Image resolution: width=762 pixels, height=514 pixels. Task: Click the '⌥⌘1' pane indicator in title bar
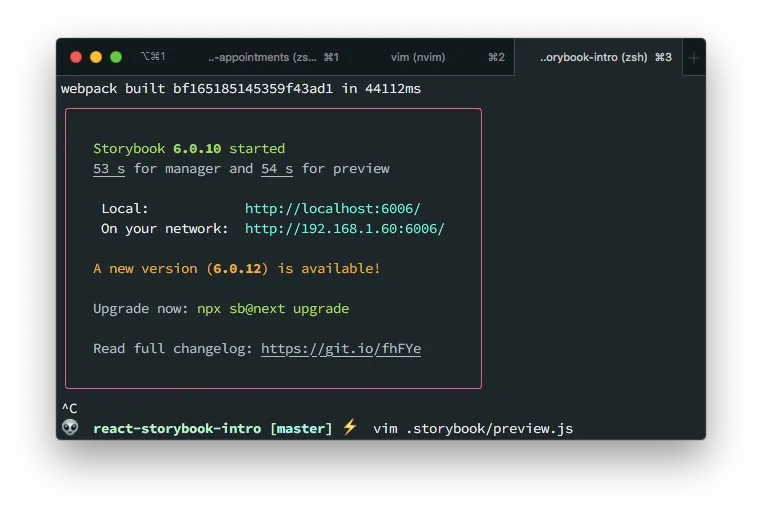coord(153,56)
